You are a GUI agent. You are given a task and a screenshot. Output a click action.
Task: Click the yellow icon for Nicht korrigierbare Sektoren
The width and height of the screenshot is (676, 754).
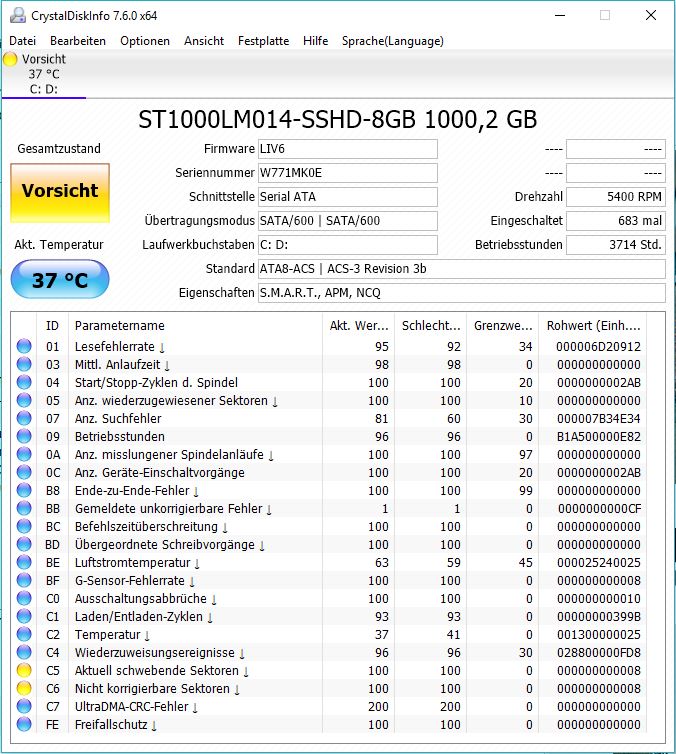click(x=24, y=689)
